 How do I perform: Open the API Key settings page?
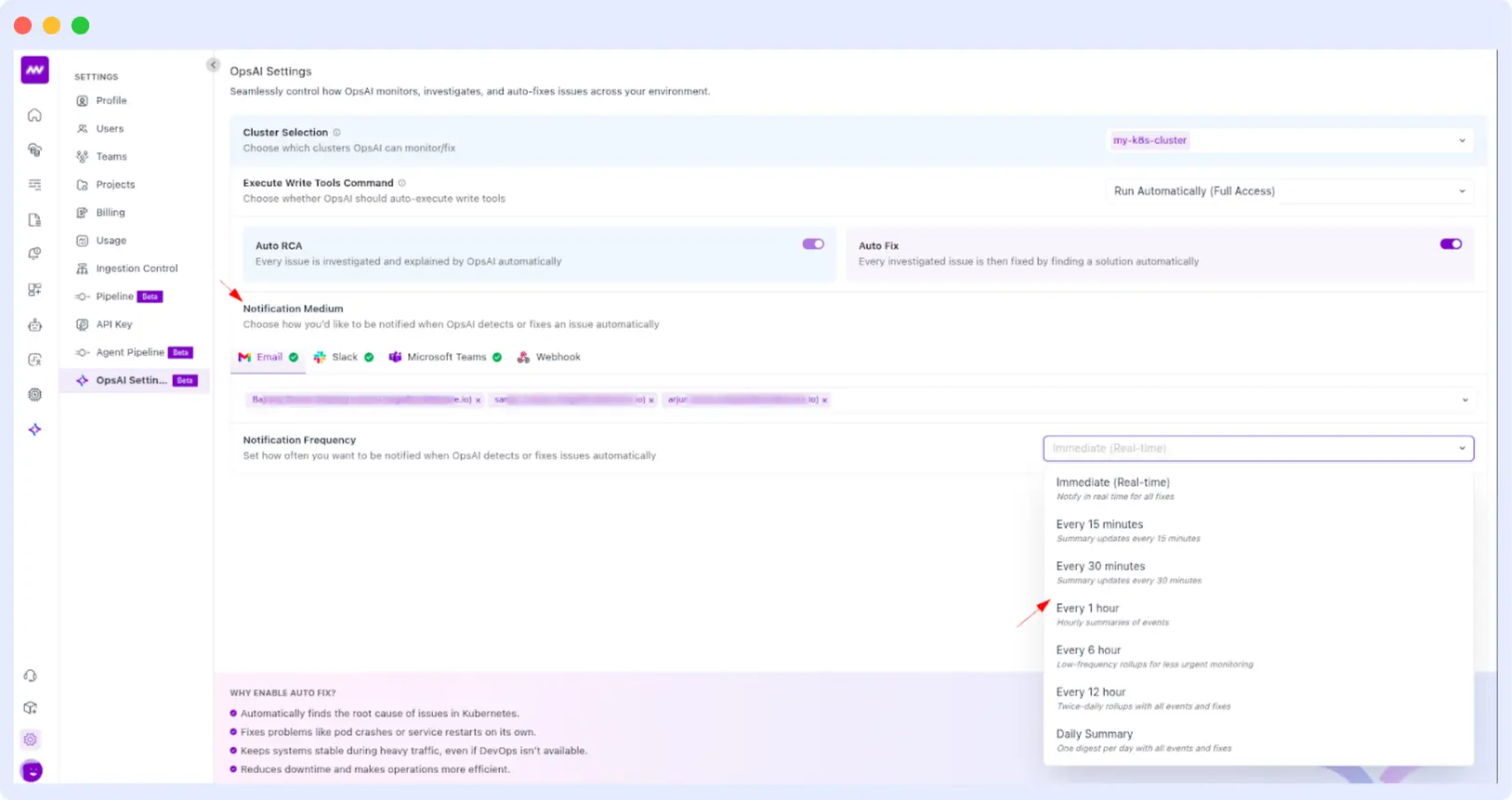113,324
